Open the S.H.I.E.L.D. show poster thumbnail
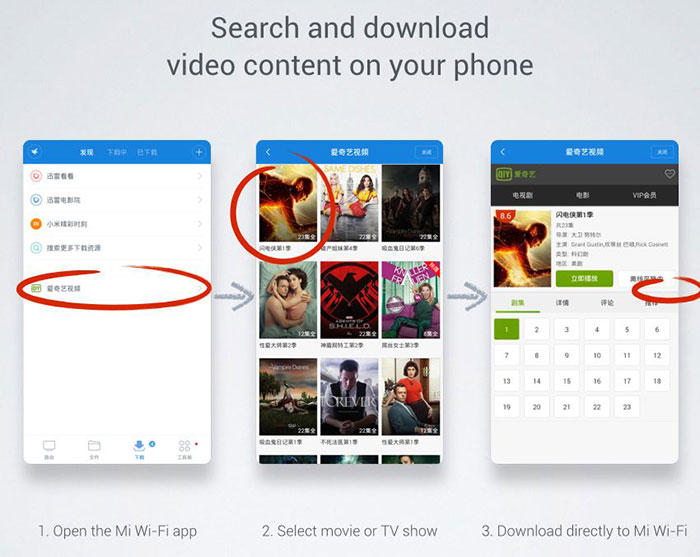700x557 pixels. point(349,300)
